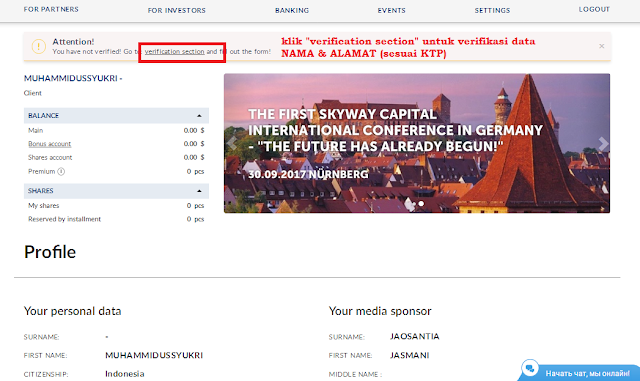Click the yellow exclamation warning icon
The image size is (640, 381).
coord(39,46)
